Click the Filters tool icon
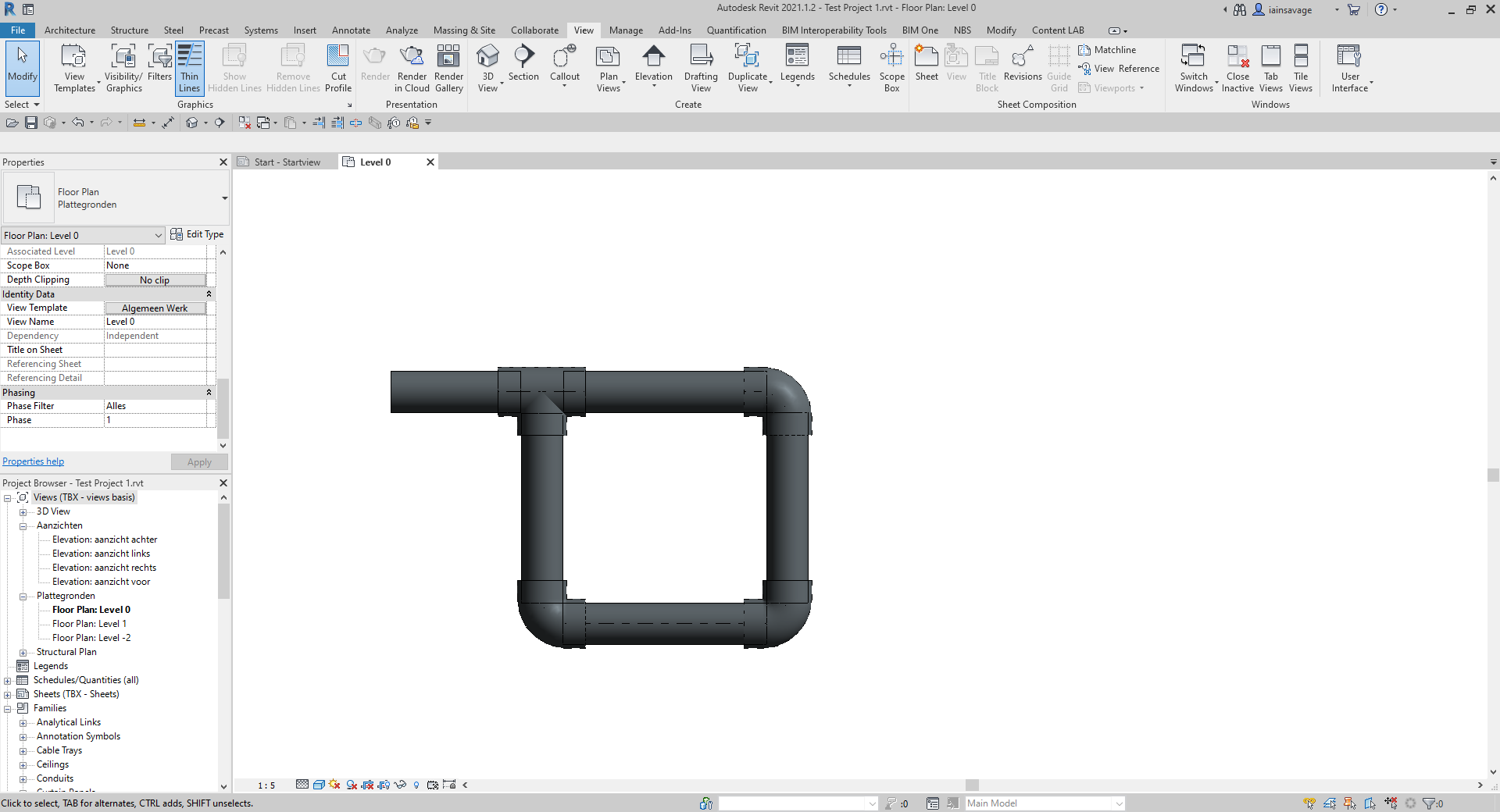The image size is (1500, 812). [159, 56]
